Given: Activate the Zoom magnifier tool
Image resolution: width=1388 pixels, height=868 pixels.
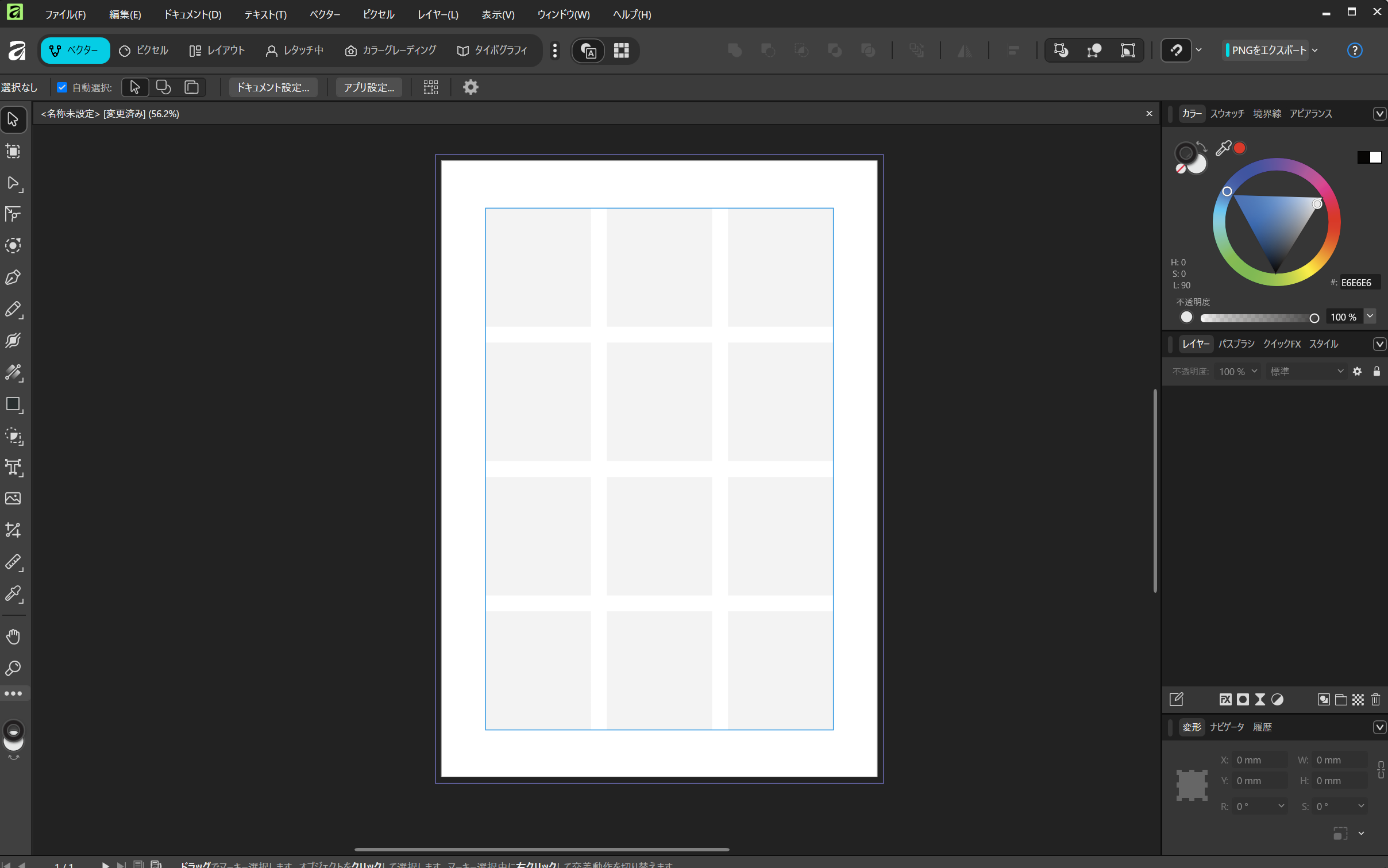Looking at the screenshot, I should 13,668.
